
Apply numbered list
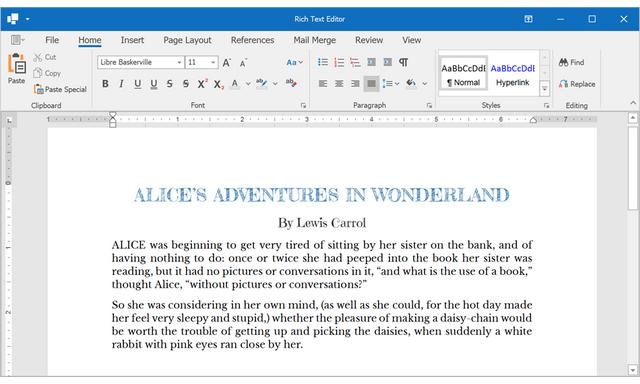click(x=339, y=62)
